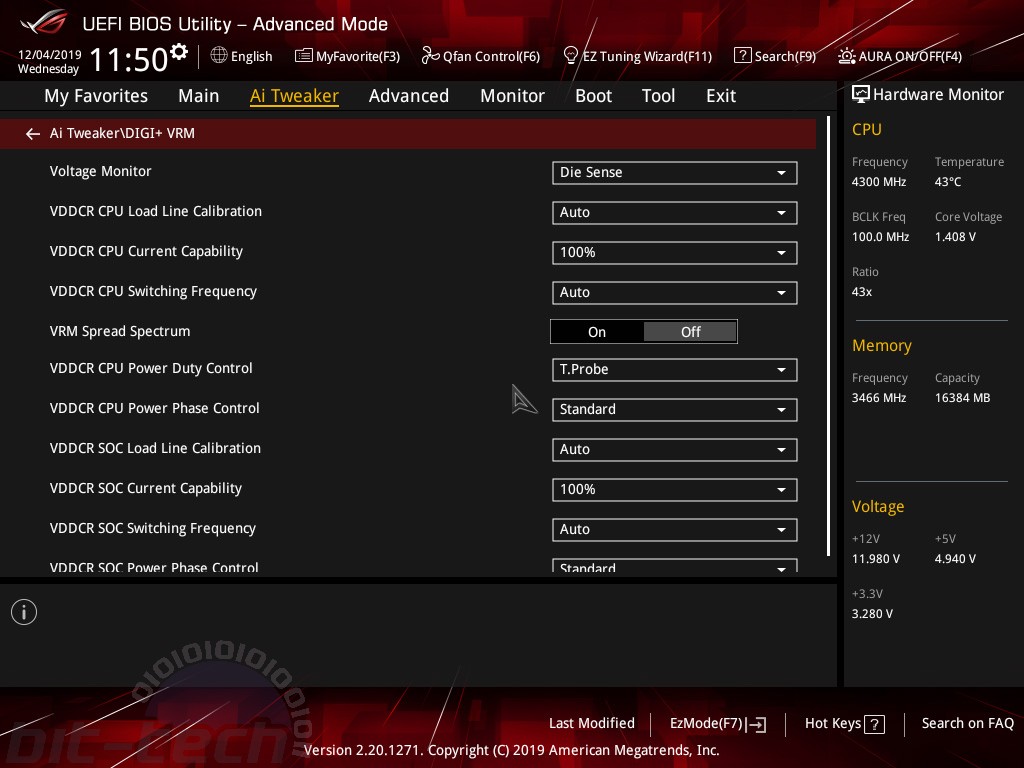Click the globe language icon
The width and height of the screenshot is (1024, 768).
coord(219,56)
